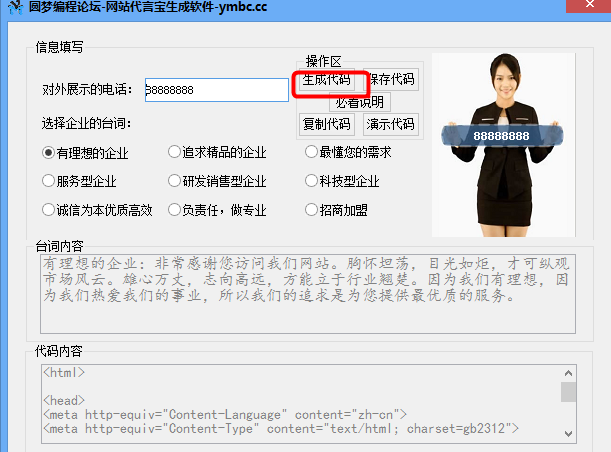
Task: Click the phone number input field
Action: [217, 90]
